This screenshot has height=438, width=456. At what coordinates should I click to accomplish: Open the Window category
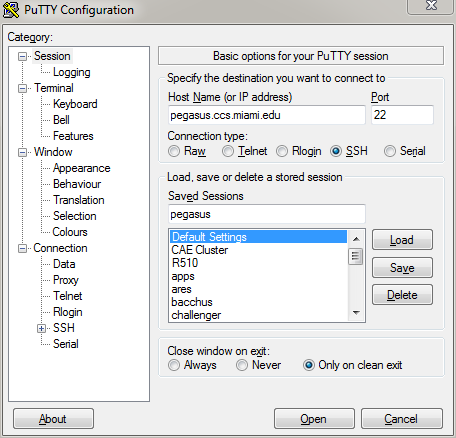coord(53,152)
